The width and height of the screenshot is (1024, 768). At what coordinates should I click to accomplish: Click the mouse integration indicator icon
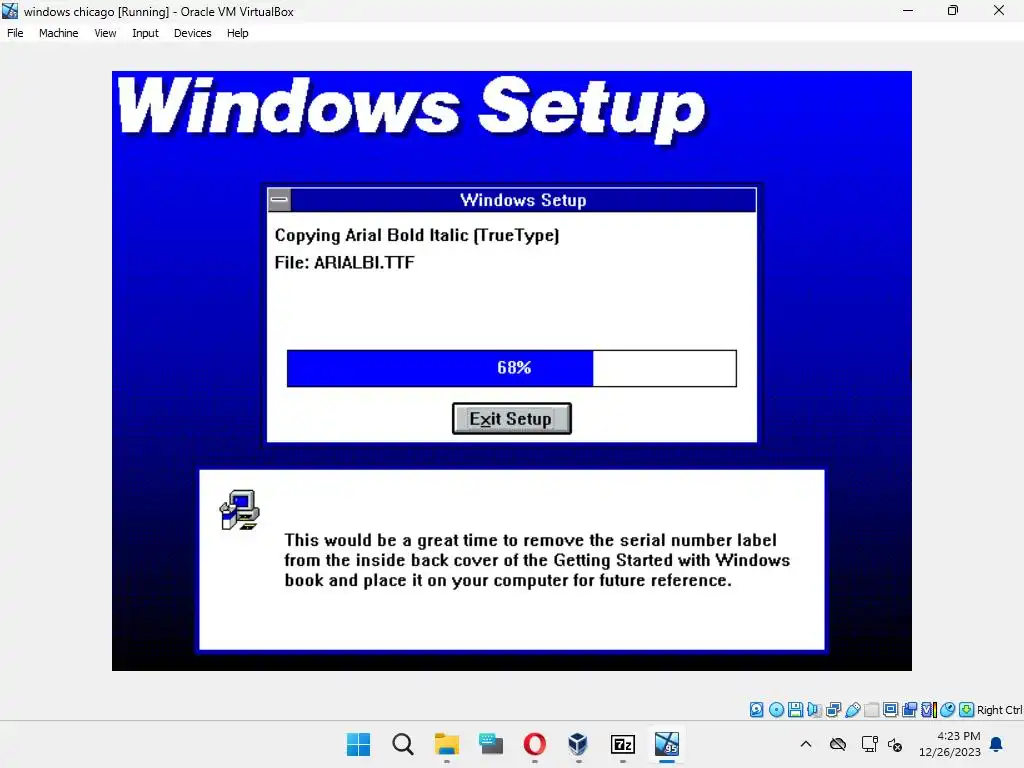coord(948,710)
